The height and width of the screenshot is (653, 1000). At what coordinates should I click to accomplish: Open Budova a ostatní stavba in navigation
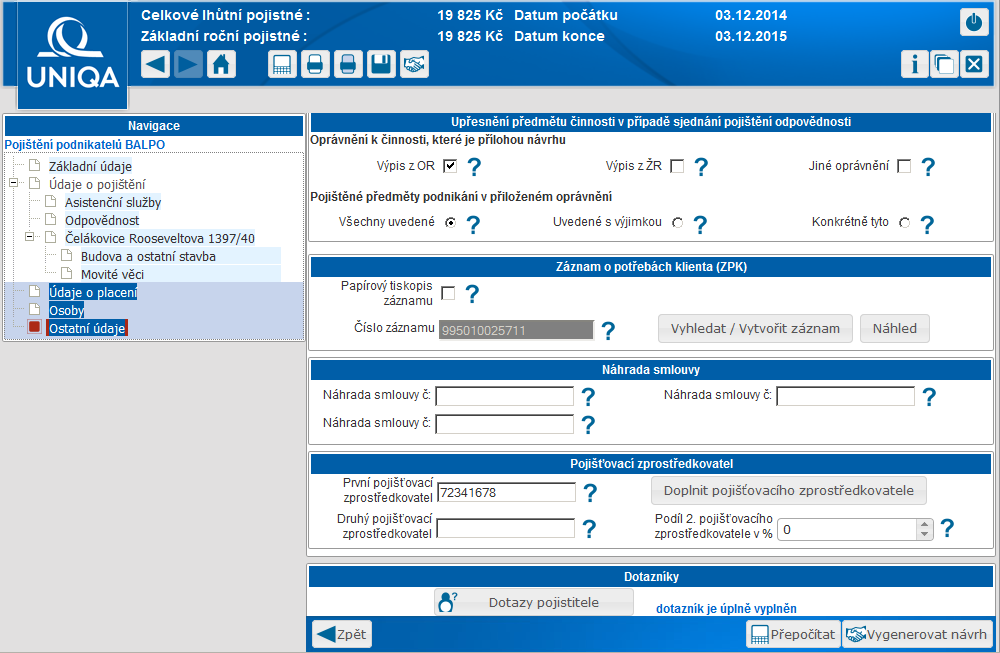(x=148, y=256)
